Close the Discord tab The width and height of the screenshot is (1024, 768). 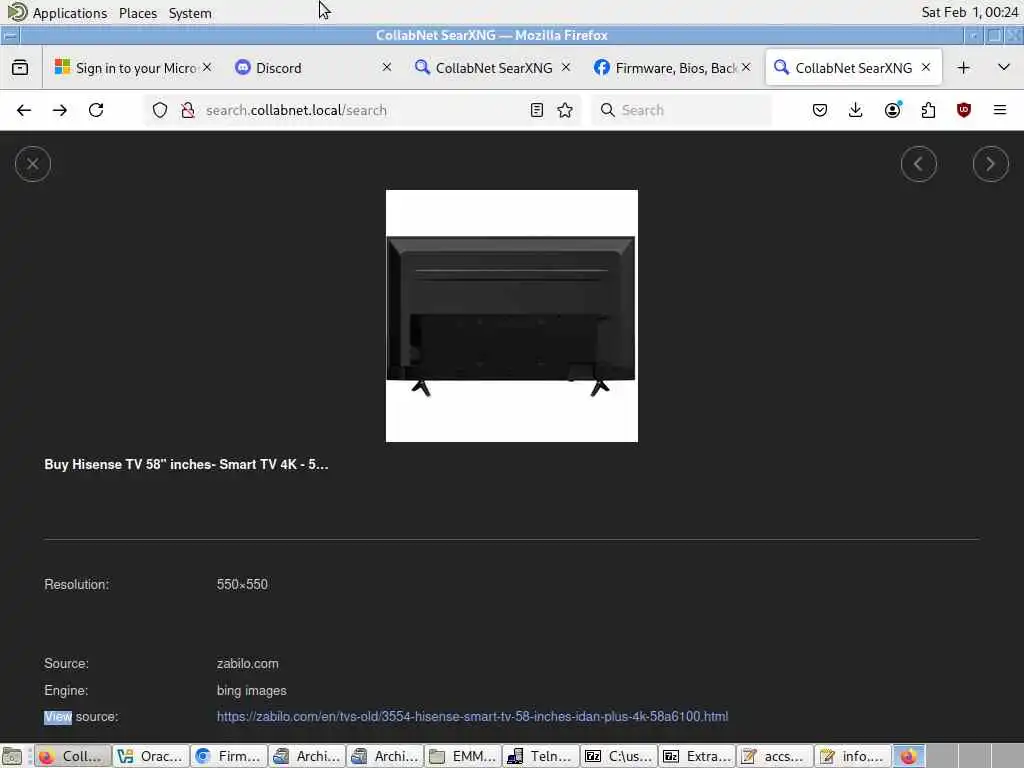(x=387, y=67)
